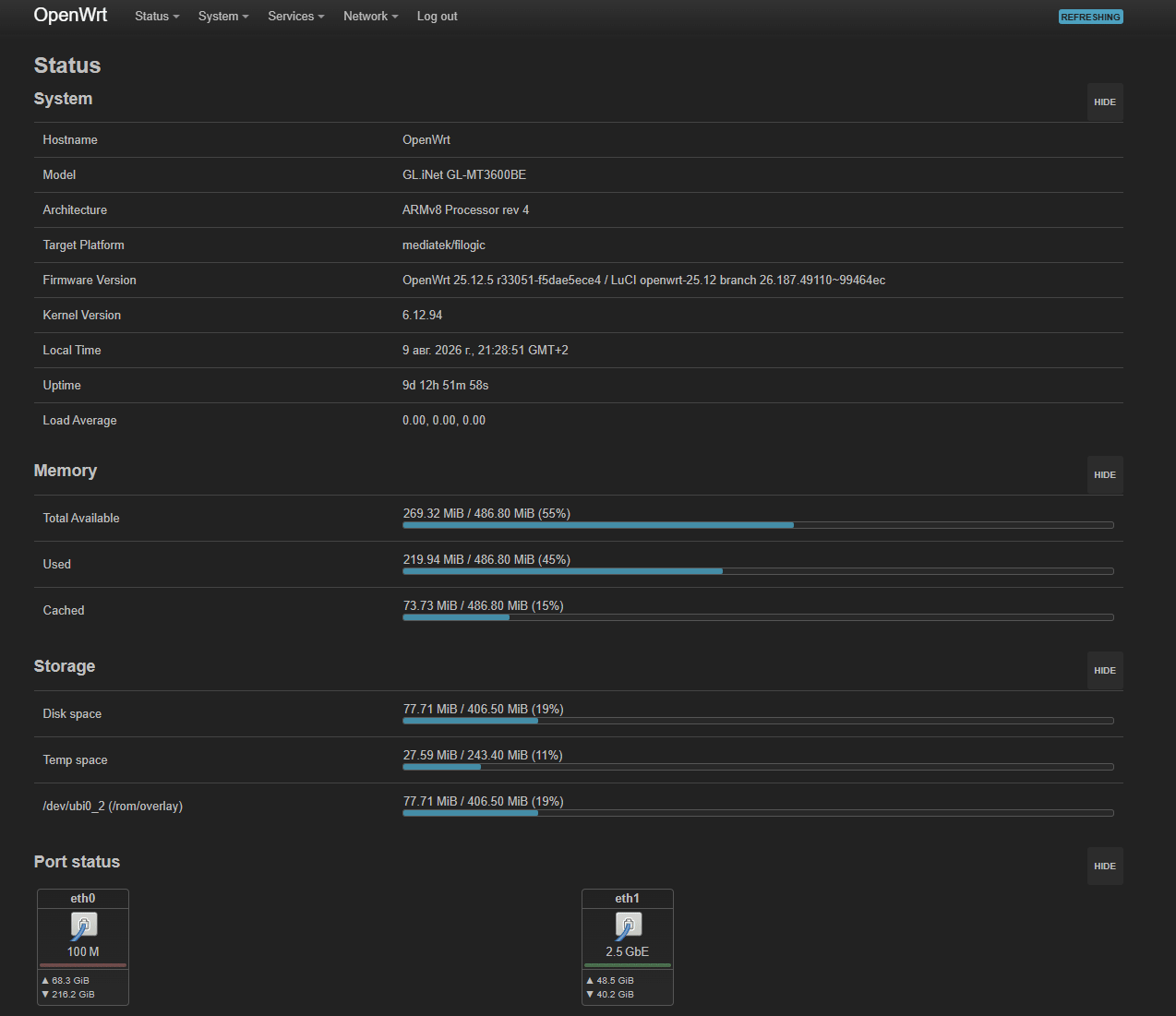1176x1016 pixels.
Task: Click Log out in navigation bar
Action: [x=437, y=17]
